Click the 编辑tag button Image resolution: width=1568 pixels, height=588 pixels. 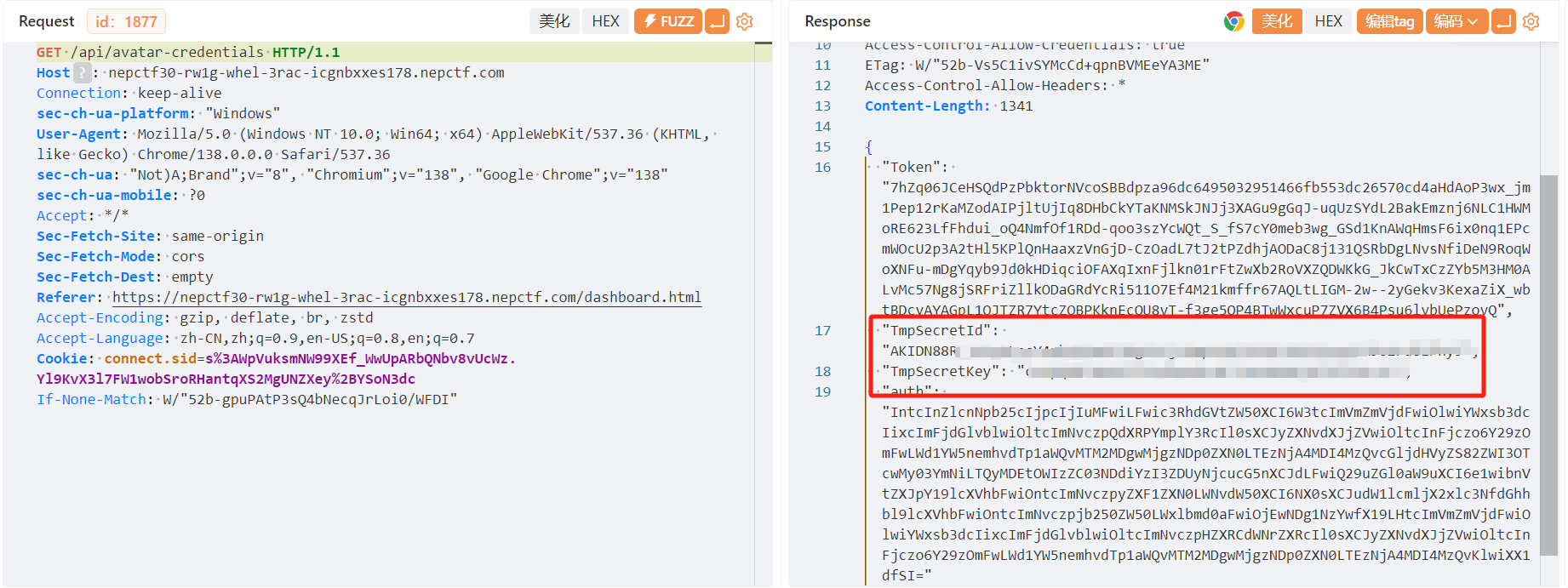point(1389,21)
